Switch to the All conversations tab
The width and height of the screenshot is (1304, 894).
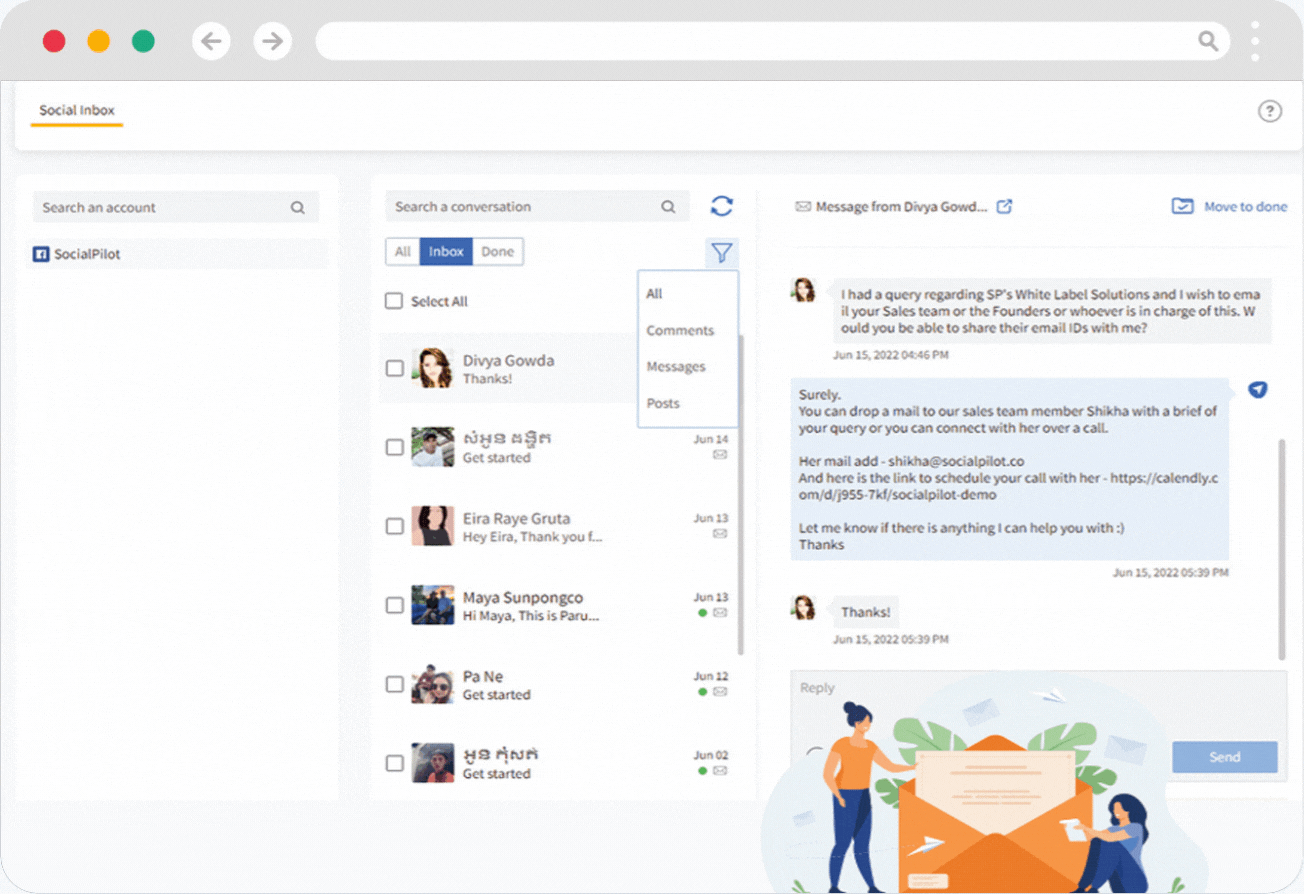click(403, 251)
